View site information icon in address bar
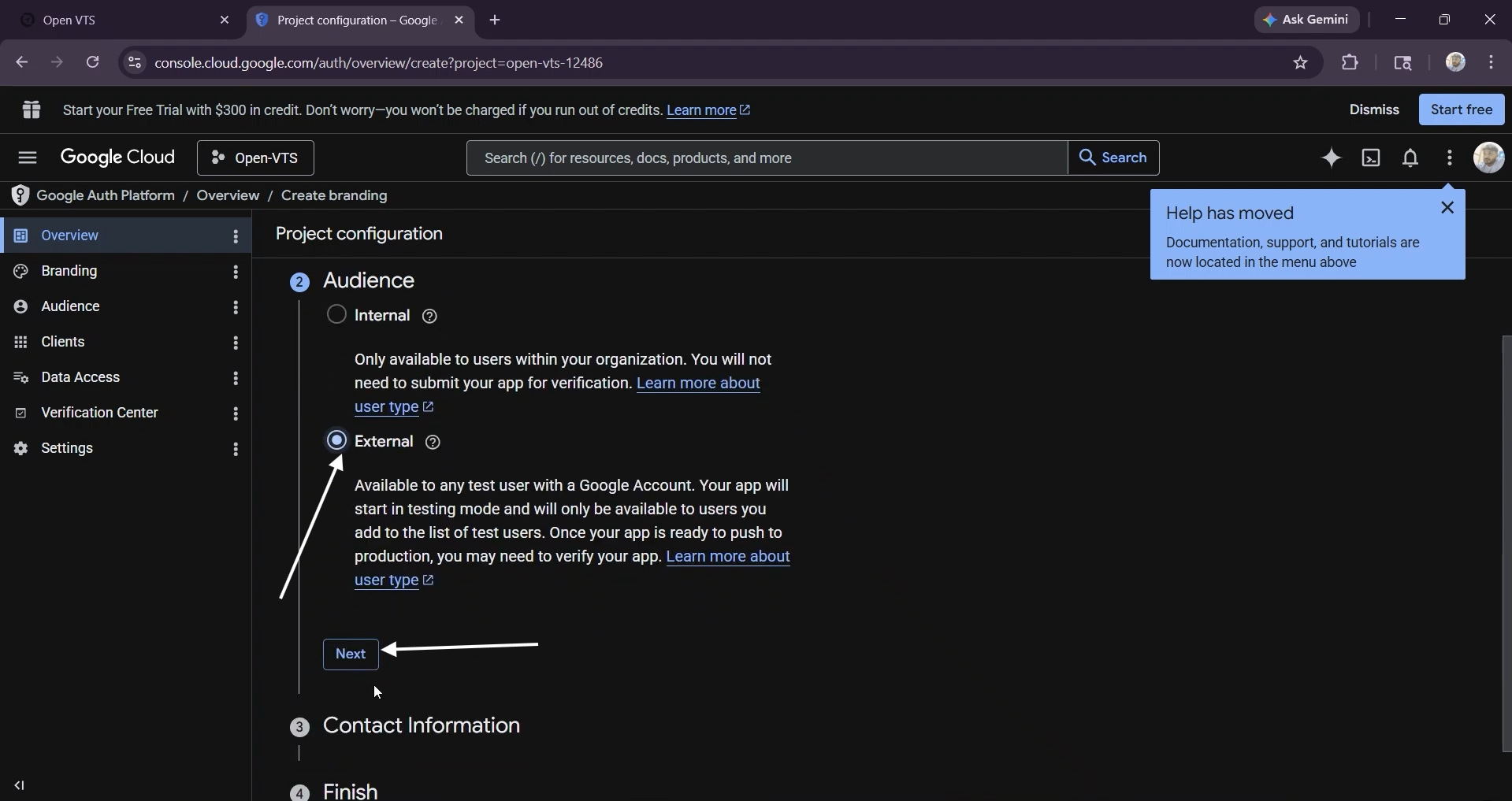 click(x=135, y=63)
